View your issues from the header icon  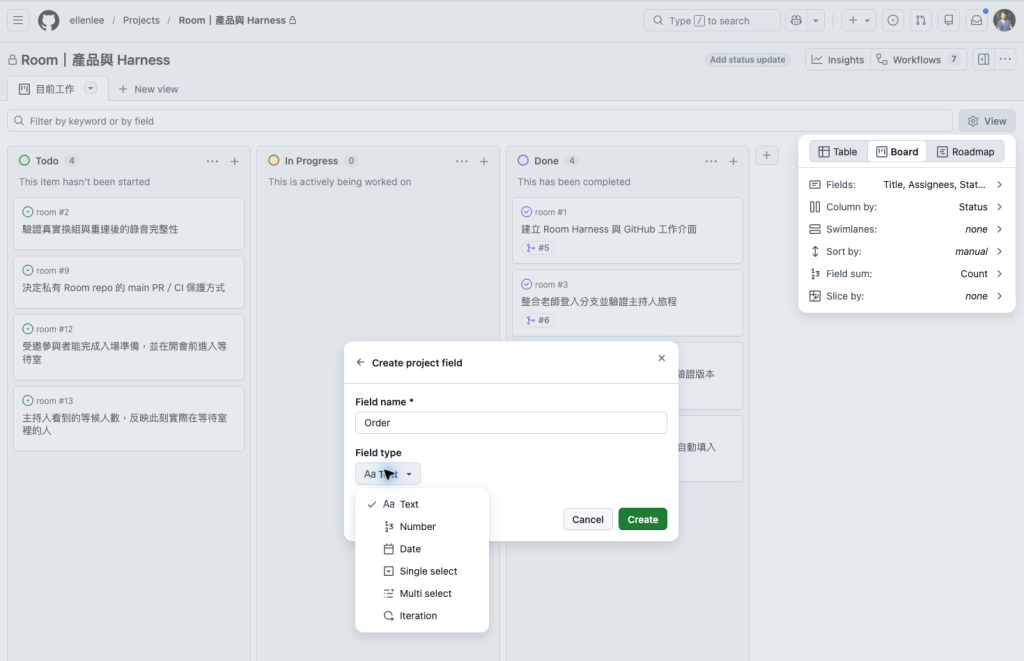click(893, 20)
